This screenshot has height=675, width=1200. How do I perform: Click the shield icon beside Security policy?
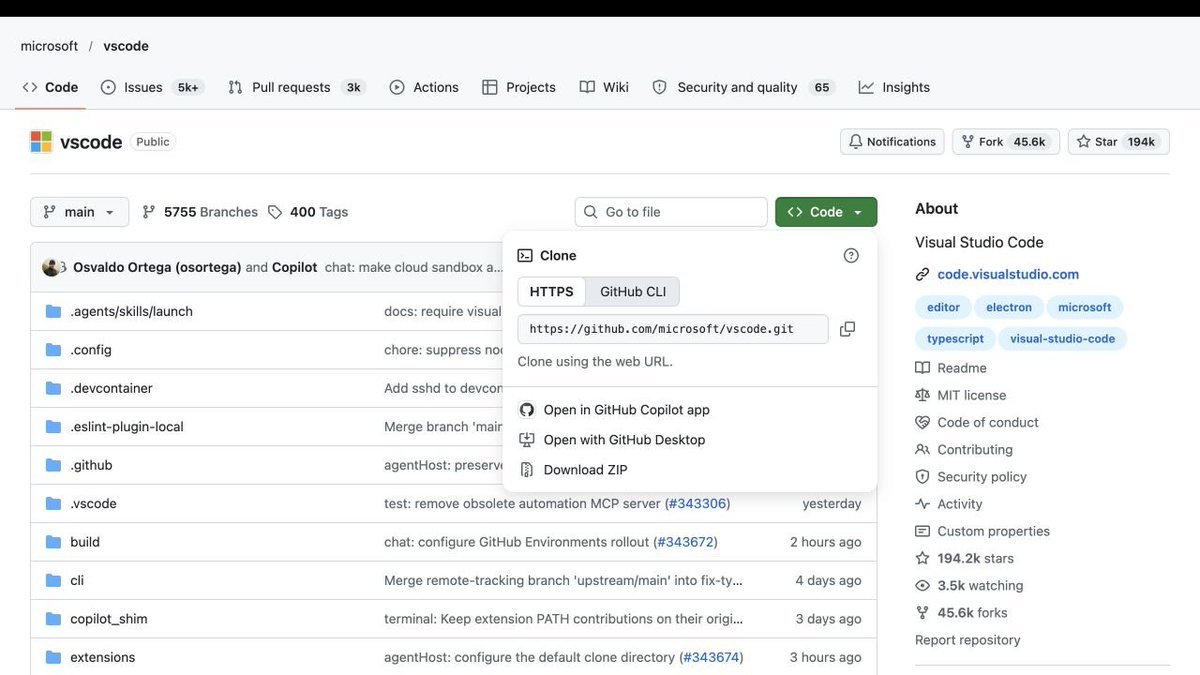click(922, 477)
